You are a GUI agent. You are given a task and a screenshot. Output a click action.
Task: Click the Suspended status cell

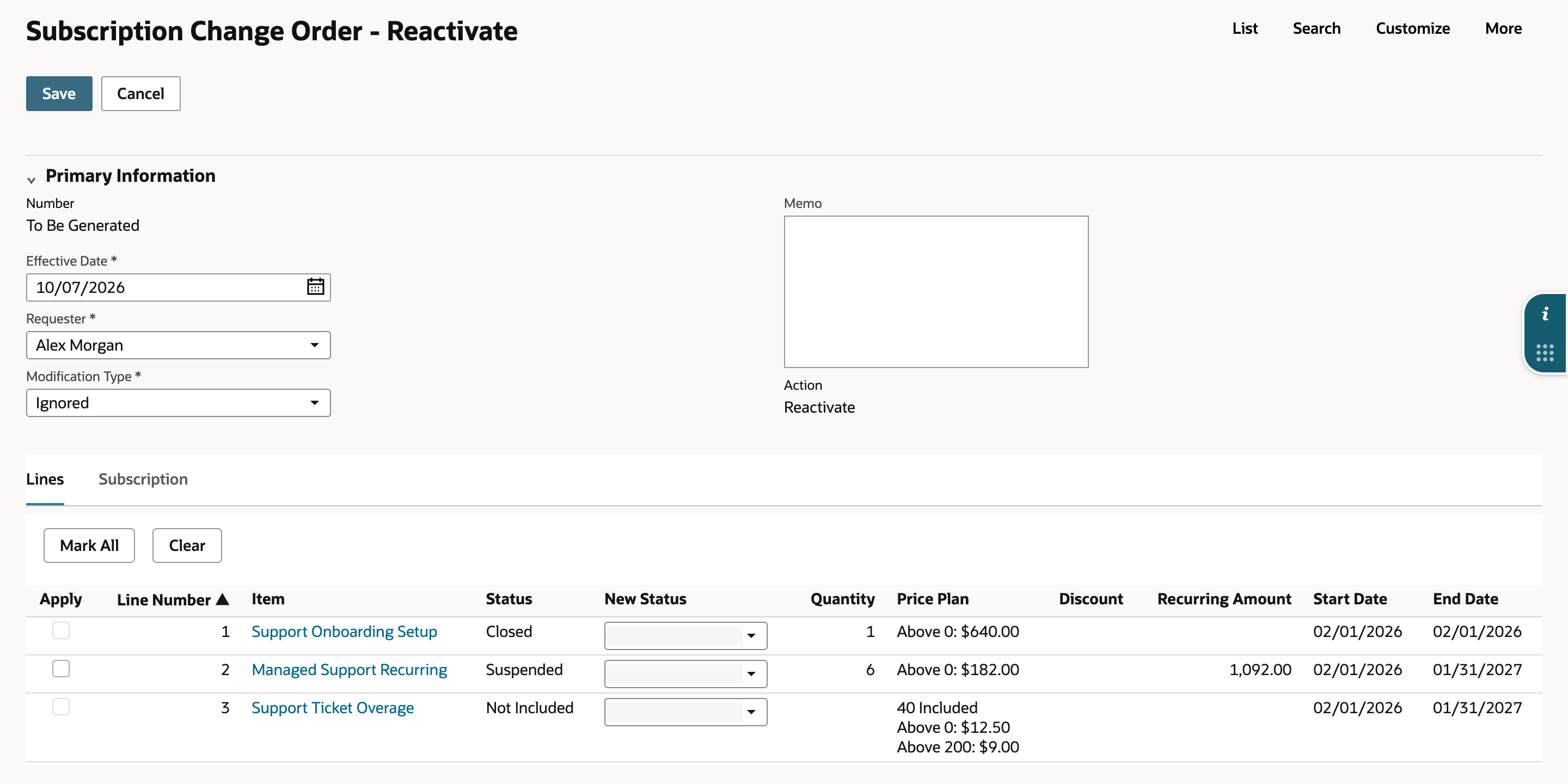click(524, 670)
